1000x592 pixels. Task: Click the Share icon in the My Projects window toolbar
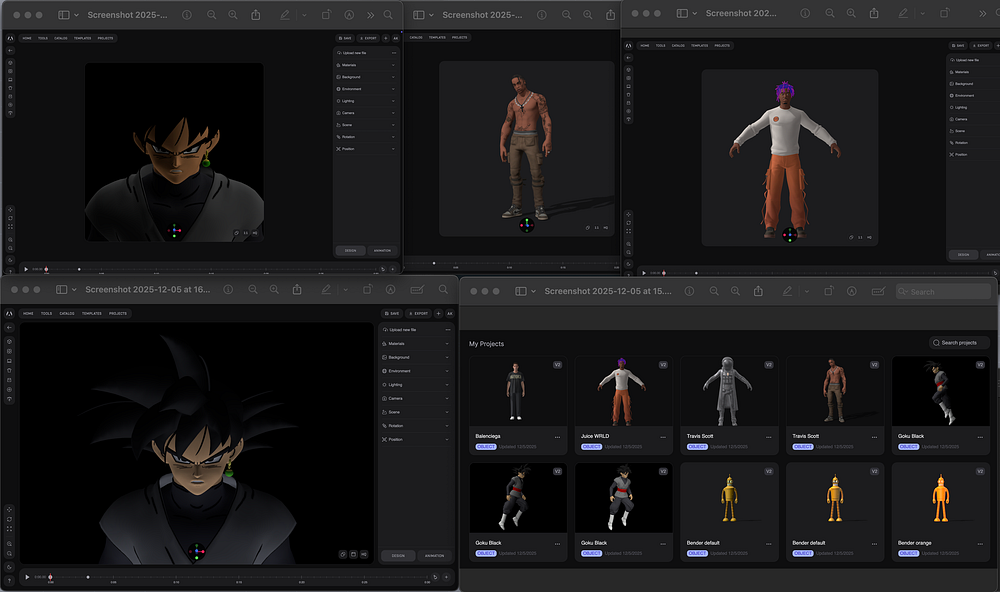(x=758, y=291)
